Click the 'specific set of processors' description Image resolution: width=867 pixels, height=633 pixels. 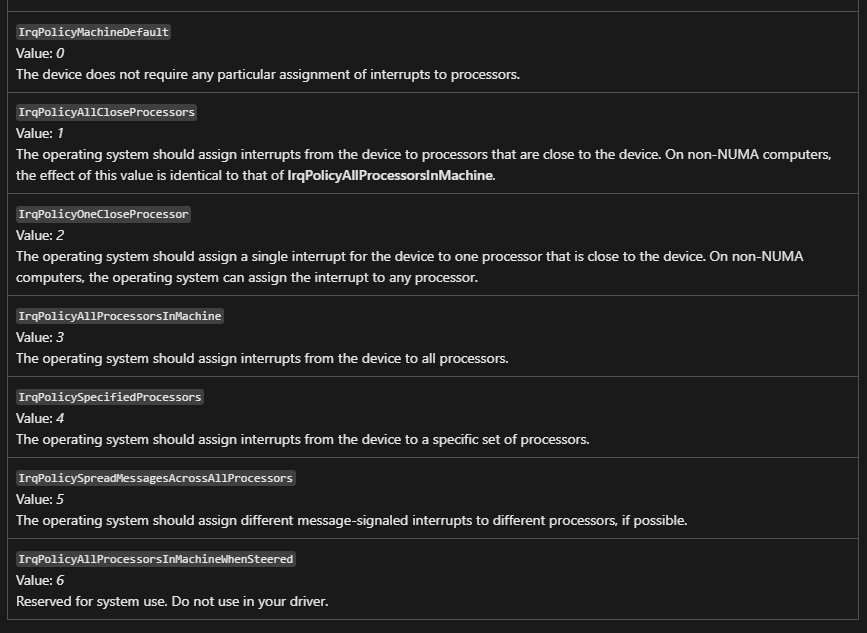[x=302, y=440]
